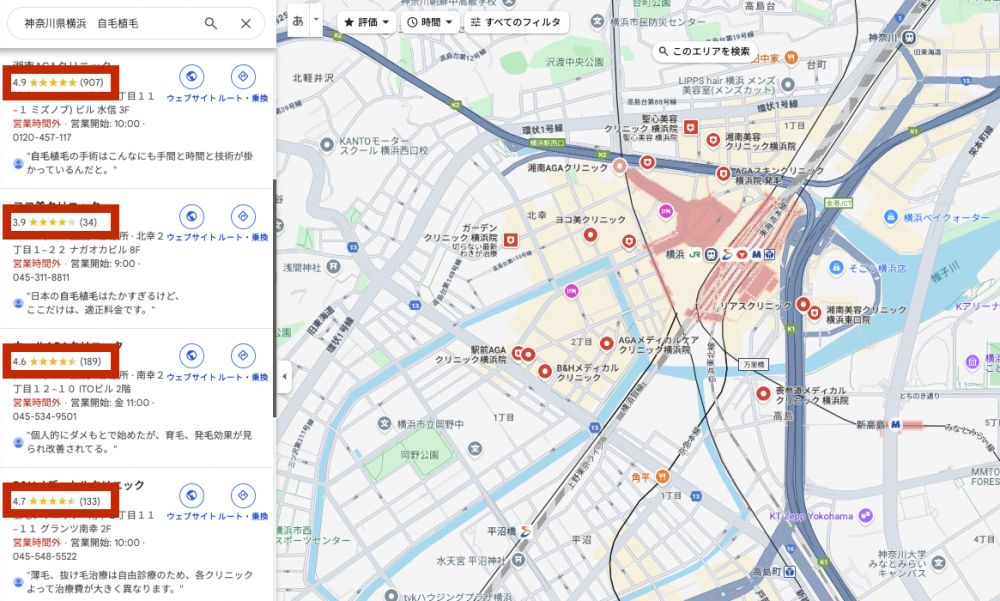Select the KT Zepp Yokohama marker
The image size is (1000, 601).
pos(865,515)
